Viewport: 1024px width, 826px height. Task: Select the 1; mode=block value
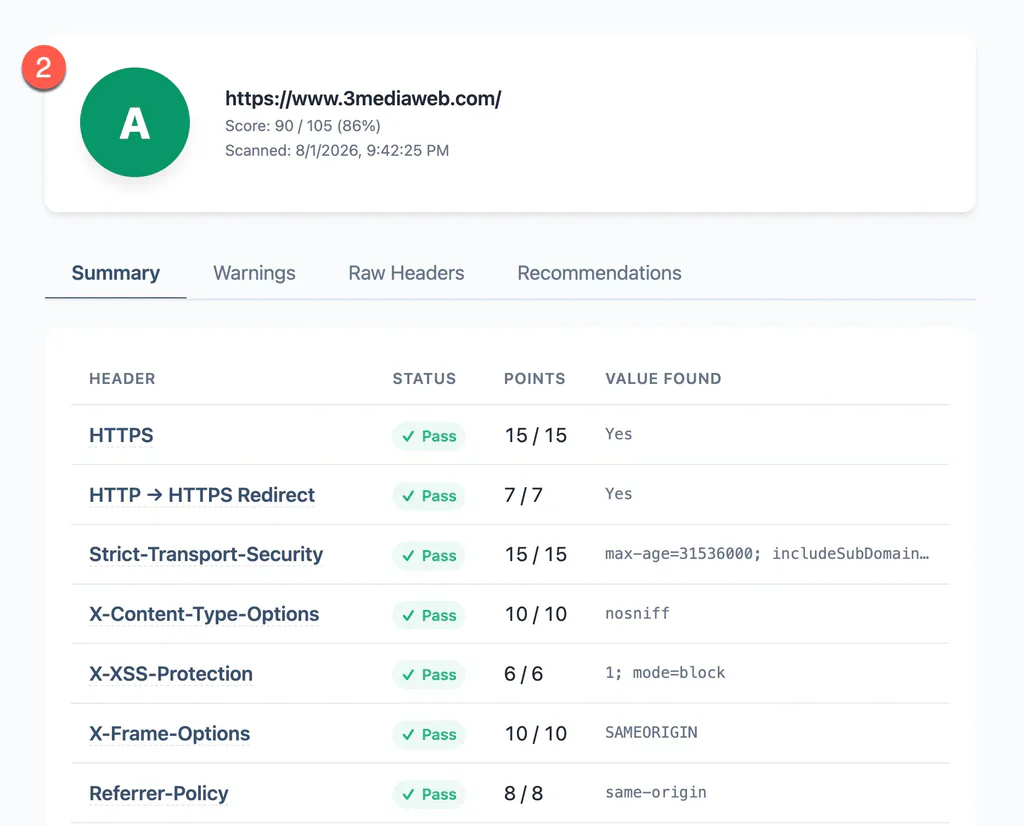tap(665, 673)
